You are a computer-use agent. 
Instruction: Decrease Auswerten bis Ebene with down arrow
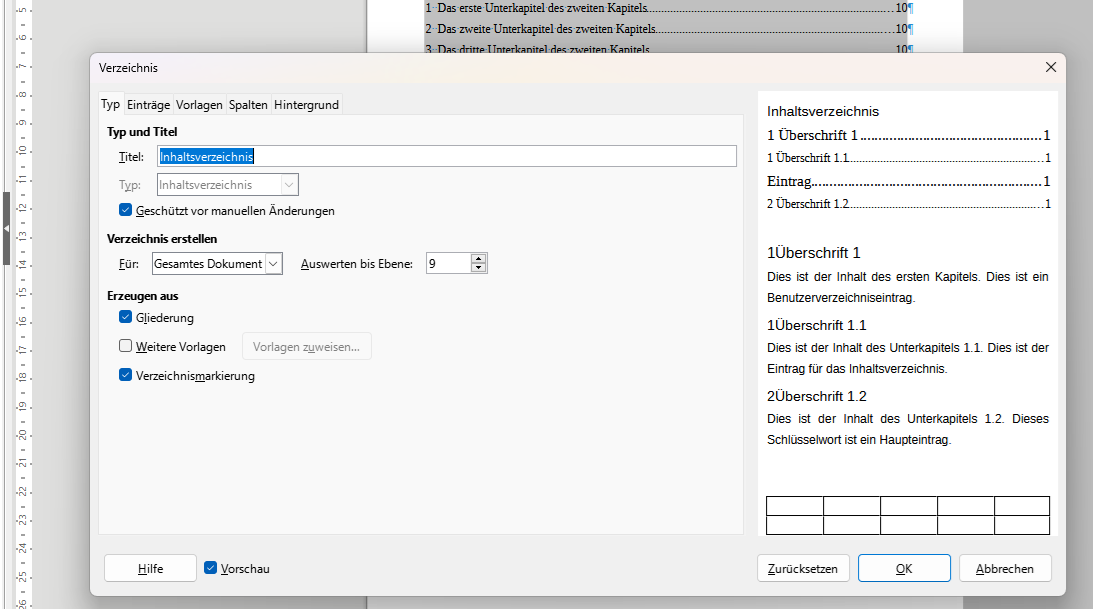(x=478, y=268)
